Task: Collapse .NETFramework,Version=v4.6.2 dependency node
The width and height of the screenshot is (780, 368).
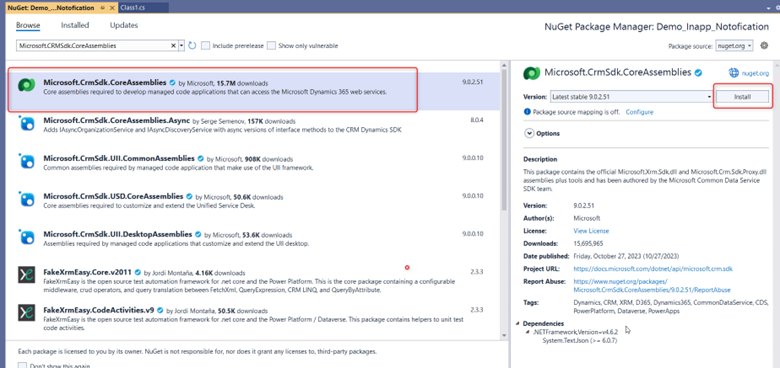Action: click(x=528, y=332)
